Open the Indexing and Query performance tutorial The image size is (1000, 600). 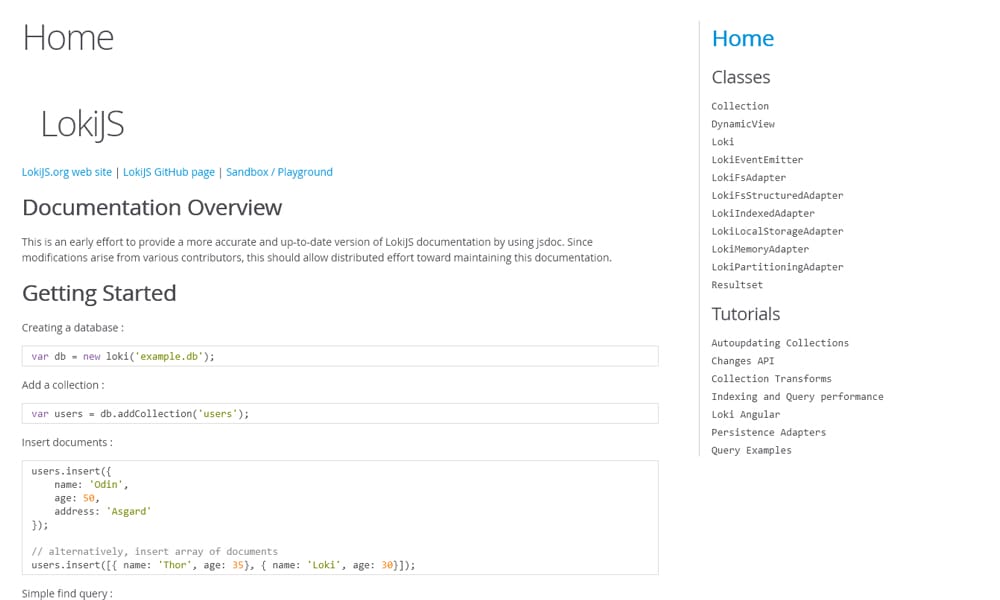tap(797, 396)
